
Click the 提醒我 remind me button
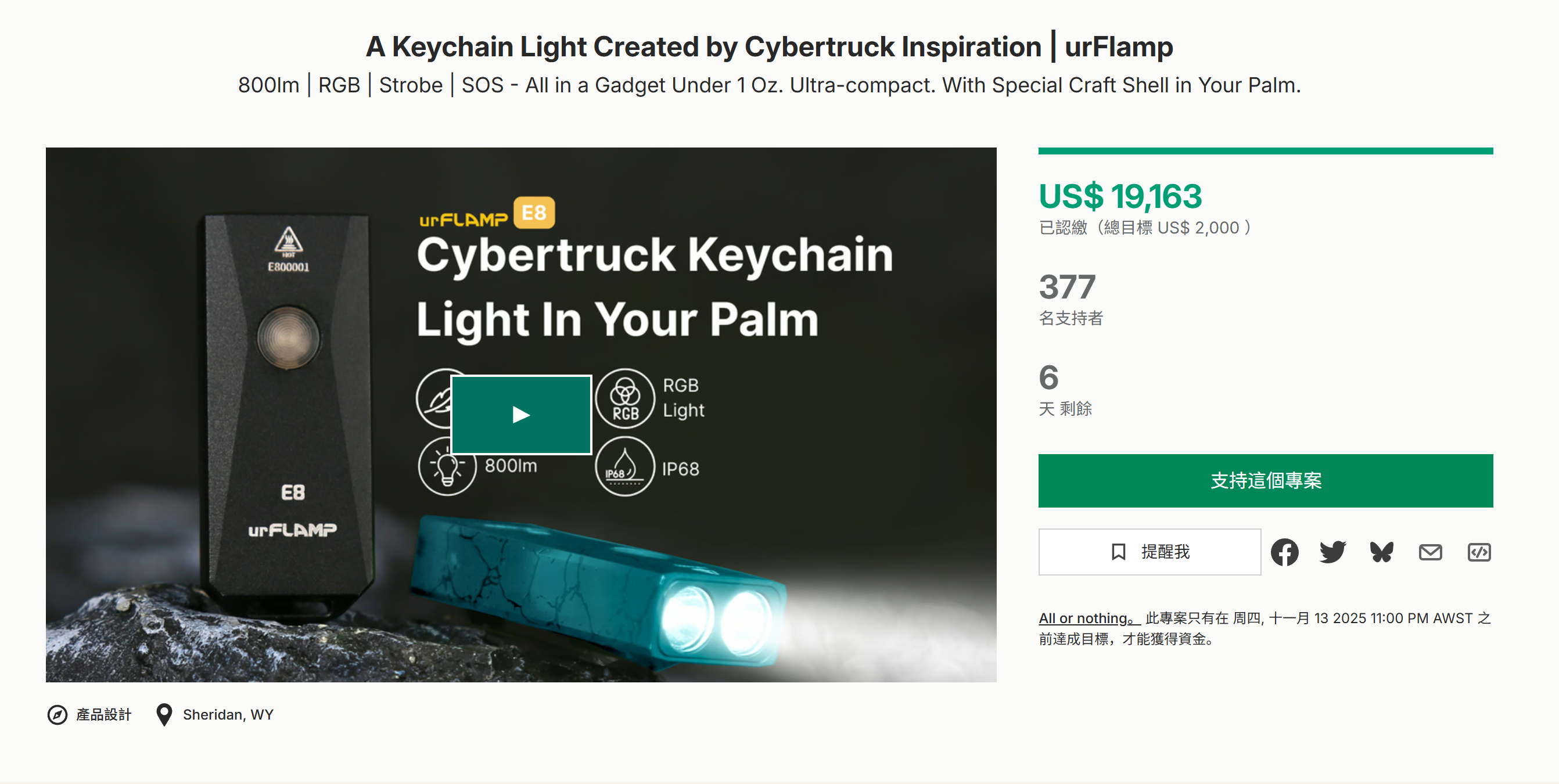(x=1150, y=552)
